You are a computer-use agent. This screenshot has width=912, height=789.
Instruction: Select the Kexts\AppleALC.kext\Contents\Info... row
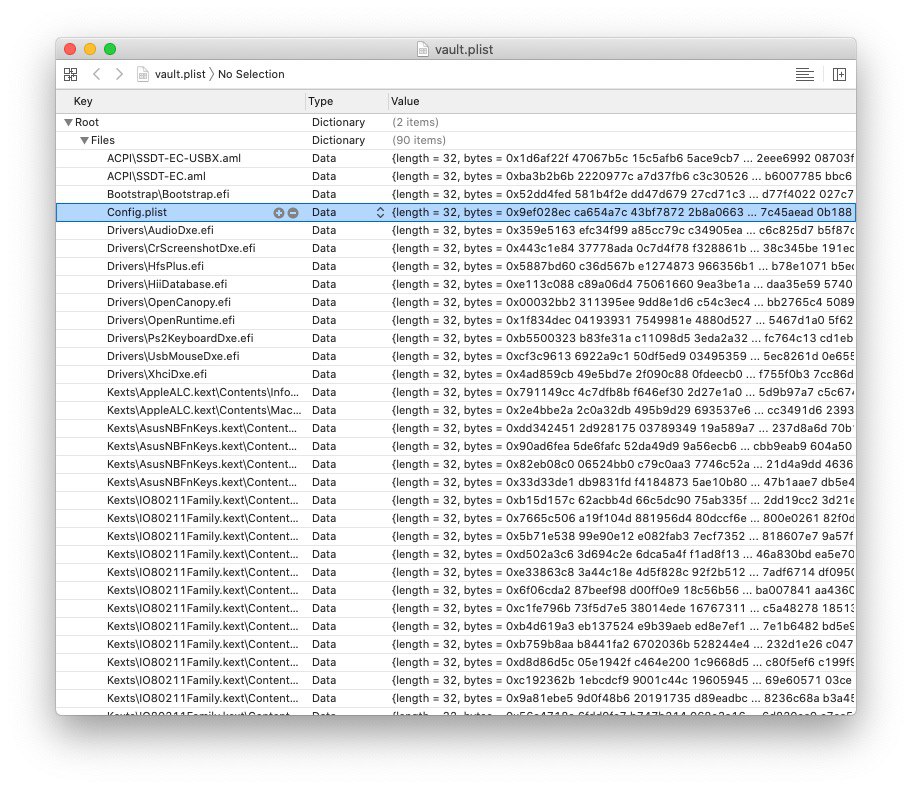click(455, 392)
